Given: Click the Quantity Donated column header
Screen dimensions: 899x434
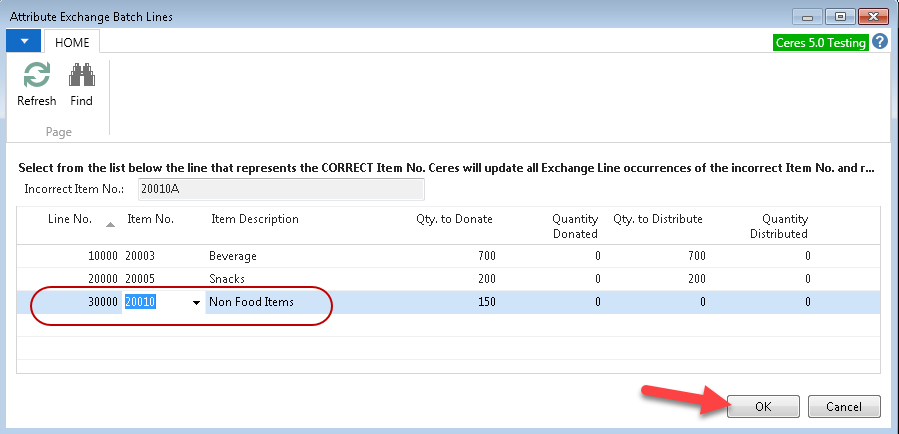Looking at the screenshot, I should coord(574,226).
